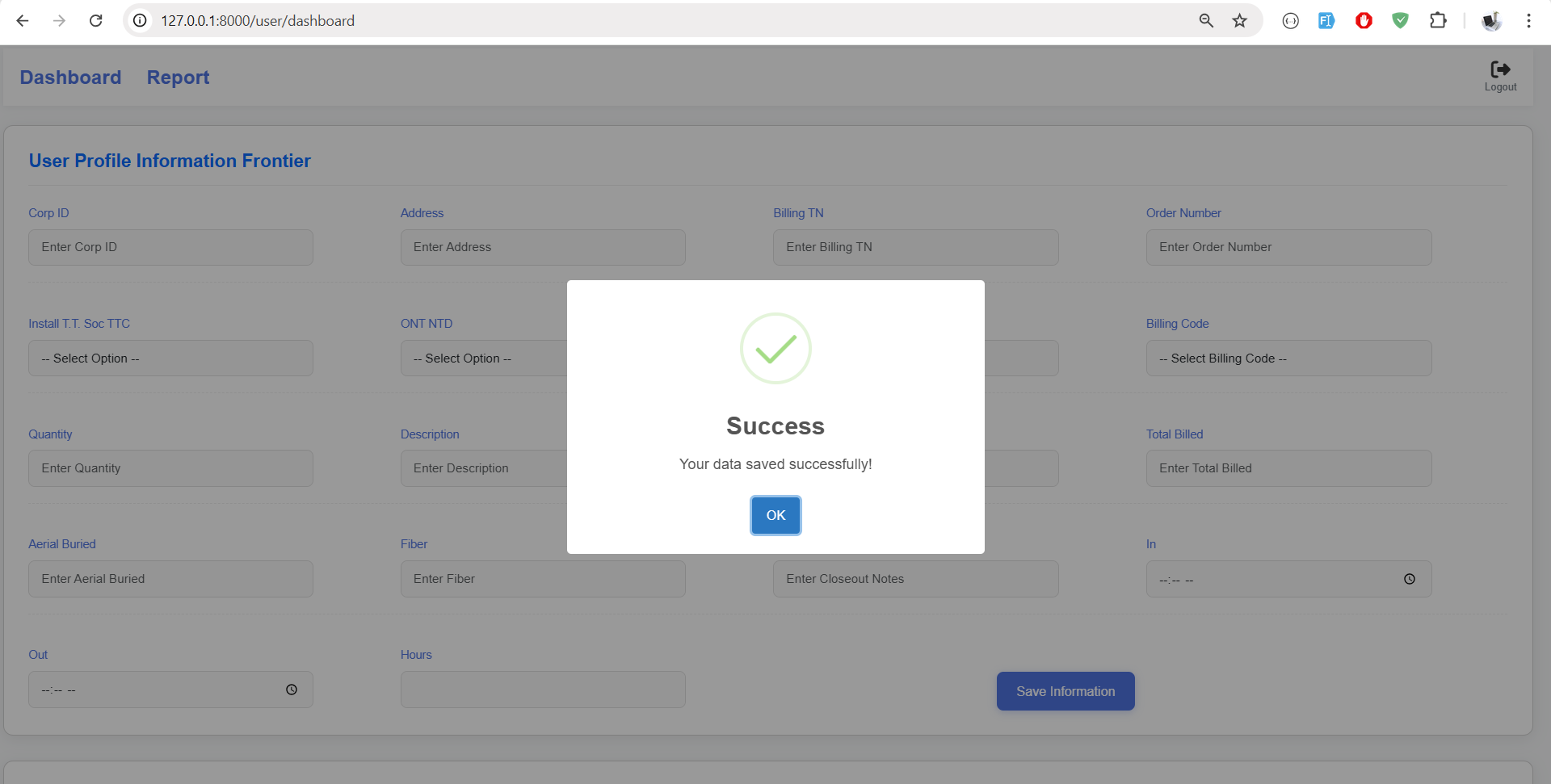This screenshot has width=1551, height=784.
Task: Open the clock picker in the In field
Action: (x=1409, y=579)
